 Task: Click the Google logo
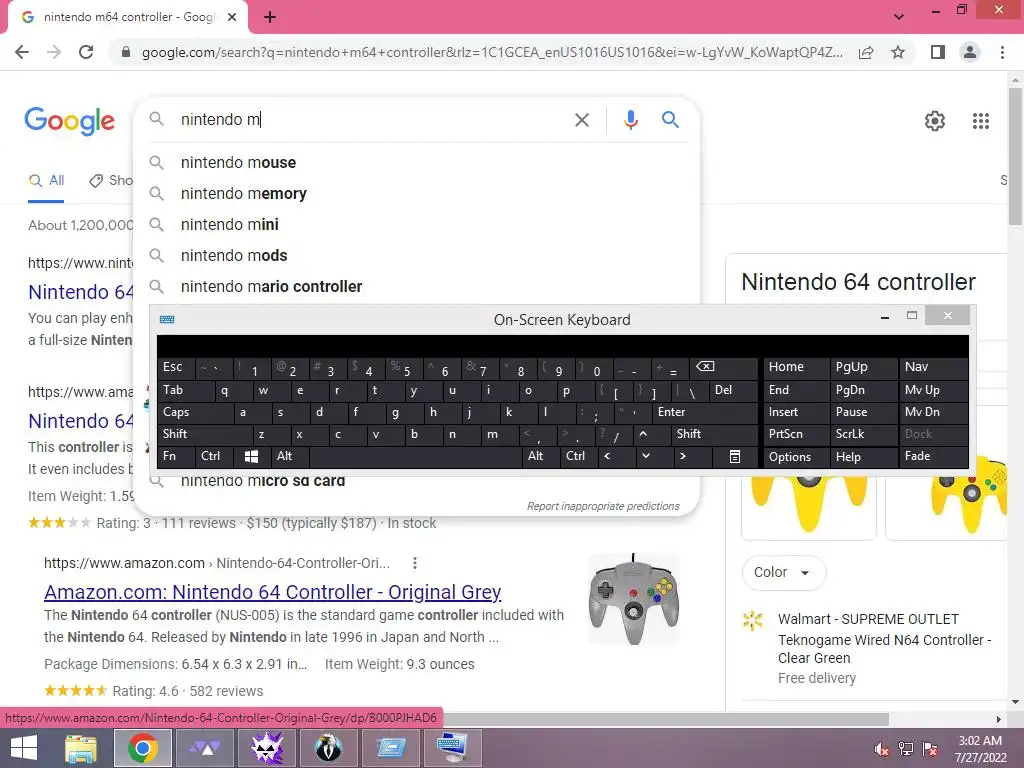point(69,121)
